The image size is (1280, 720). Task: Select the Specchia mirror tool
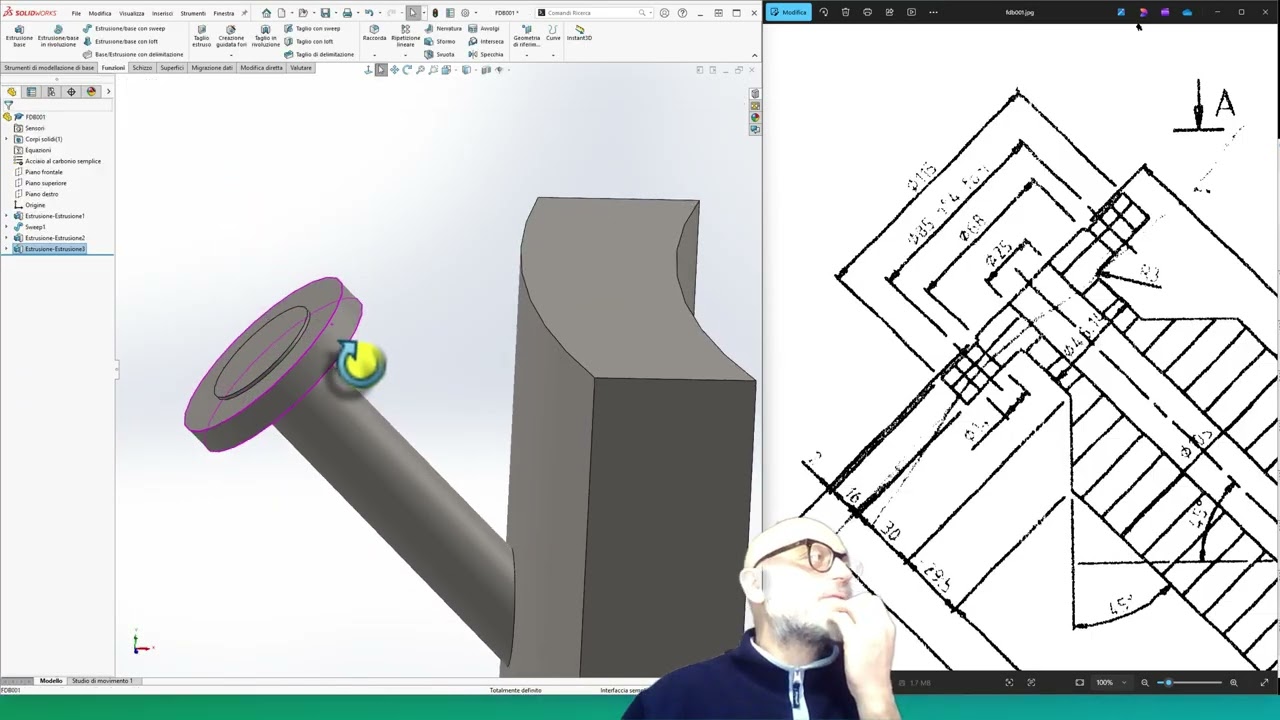point(486,54)
